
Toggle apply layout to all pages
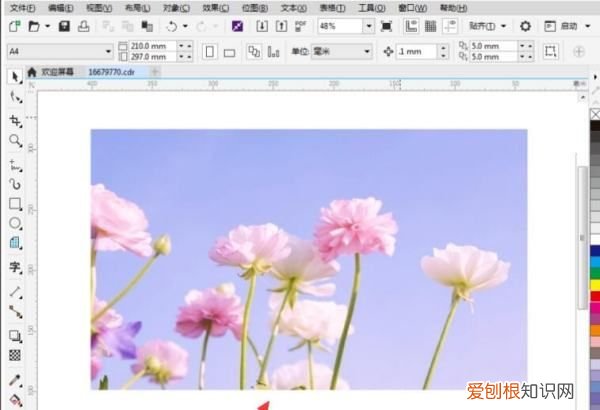tap(254, 52)
